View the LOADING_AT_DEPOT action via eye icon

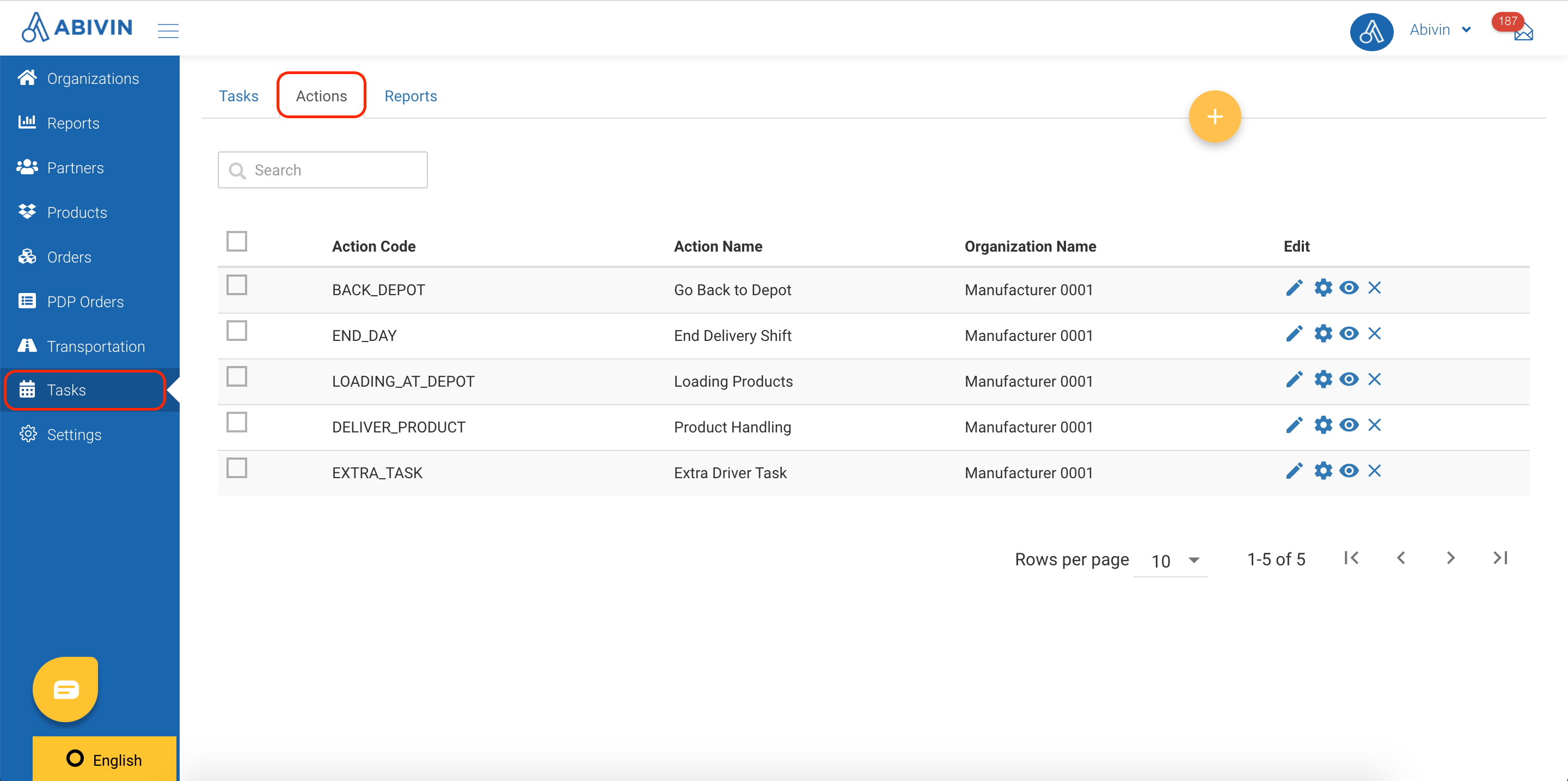[x=1349, y=379]
